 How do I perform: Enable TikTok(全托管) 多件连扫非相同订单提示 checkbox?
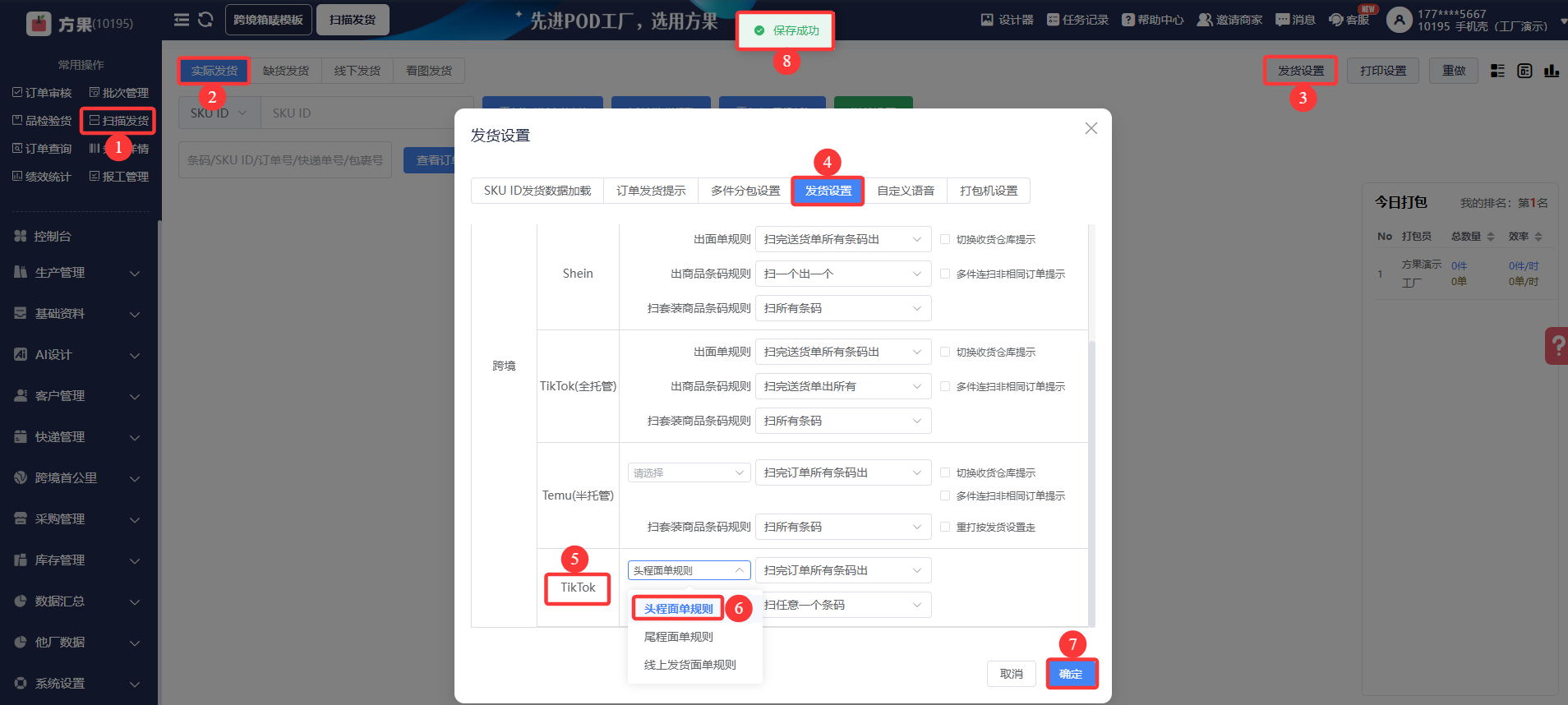coord(945,386)
